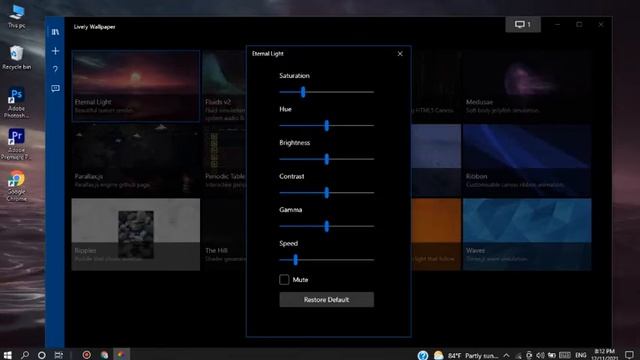
Task: Adjust the Gamma slider
Action: [326, 226]
